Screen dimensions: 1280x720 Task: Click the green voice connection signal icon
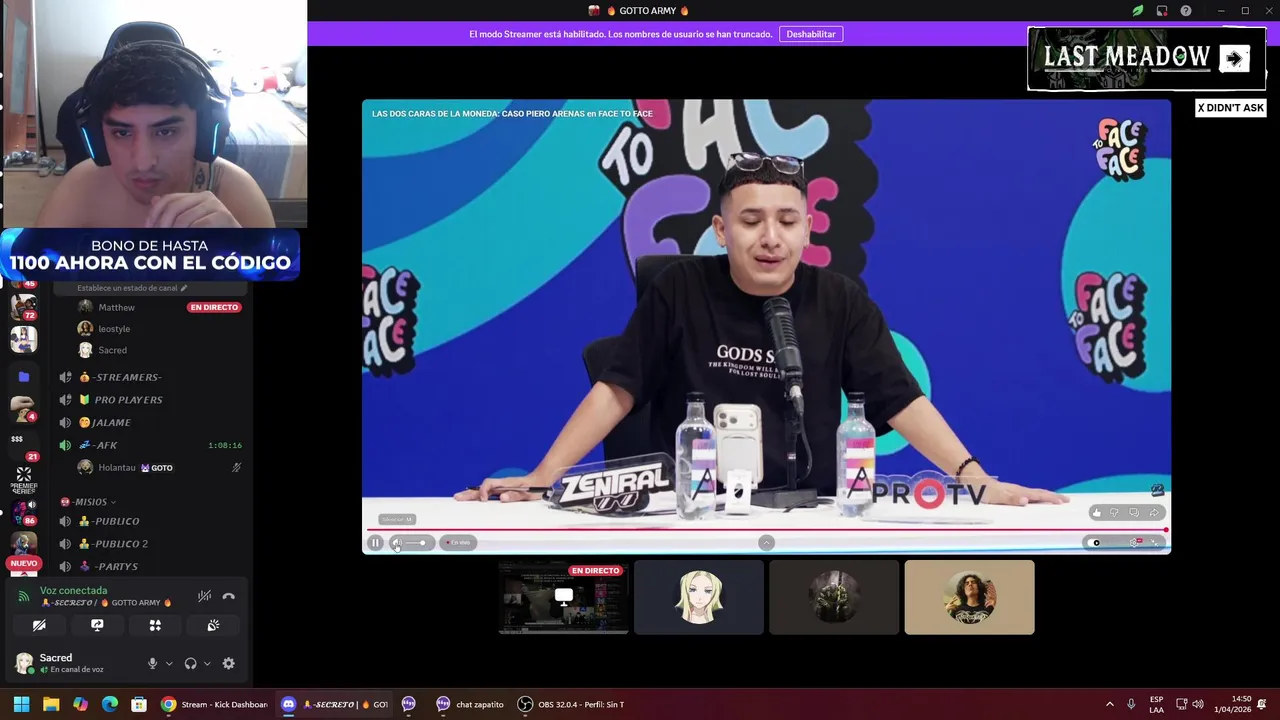click(24, 596)
